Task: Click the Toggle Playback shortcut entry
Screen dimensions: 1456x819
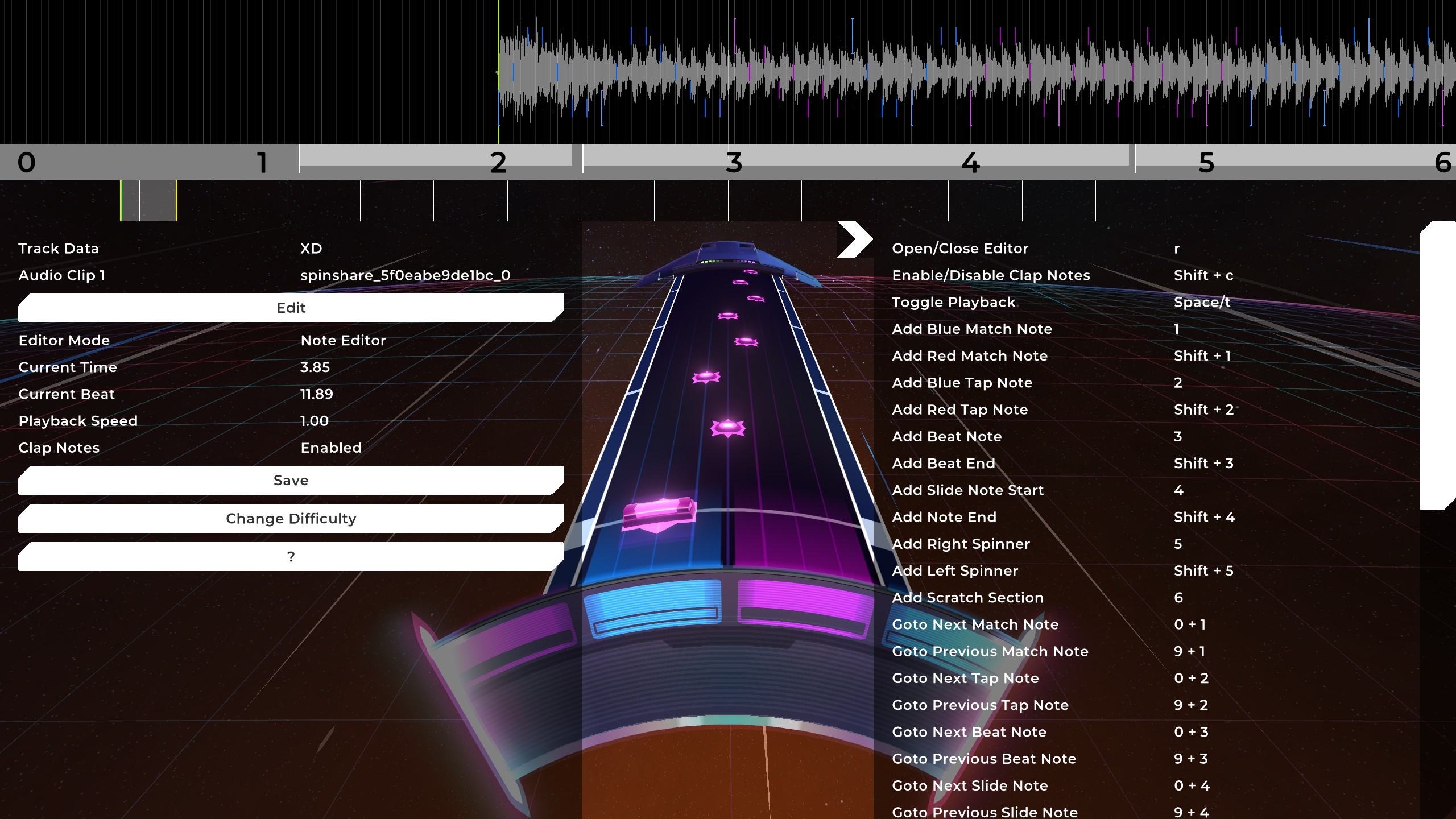Action: (x=953, y=303)
